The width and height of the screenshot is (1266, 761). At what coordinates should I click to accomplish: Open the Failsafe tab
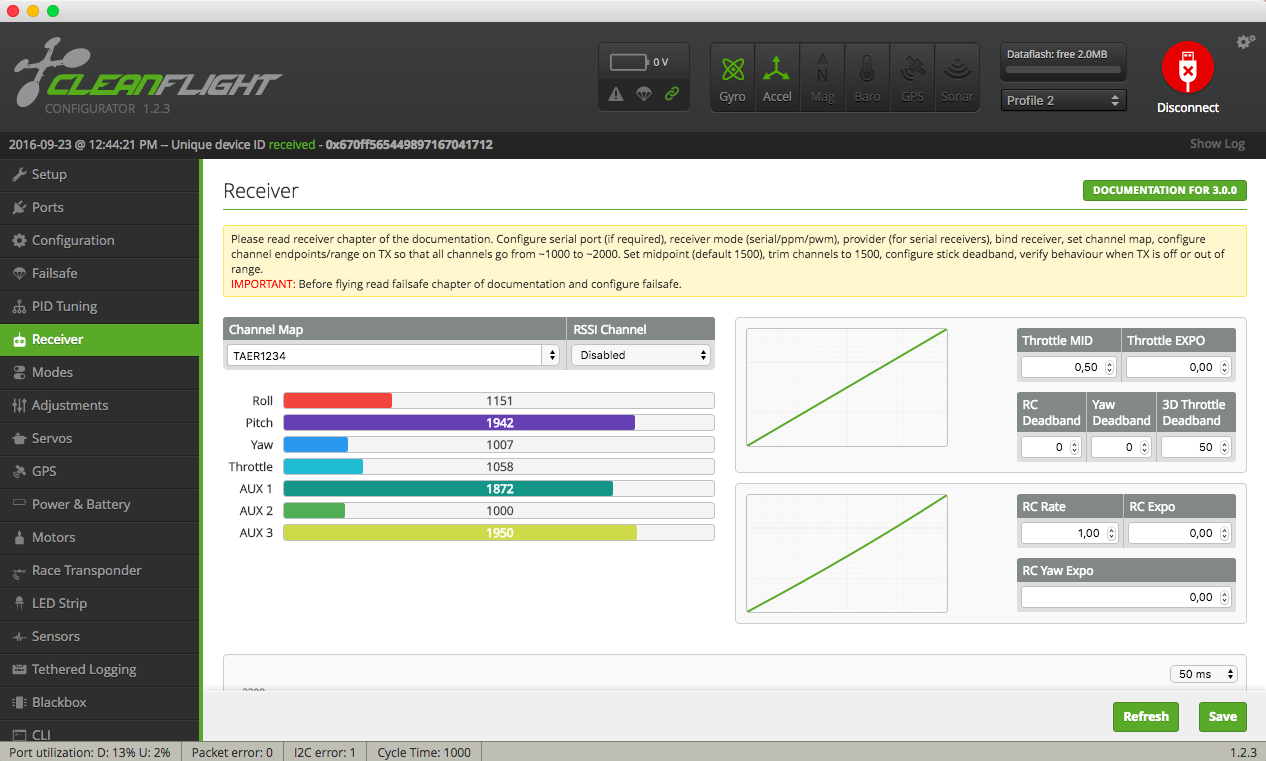(x=100, y=273)
